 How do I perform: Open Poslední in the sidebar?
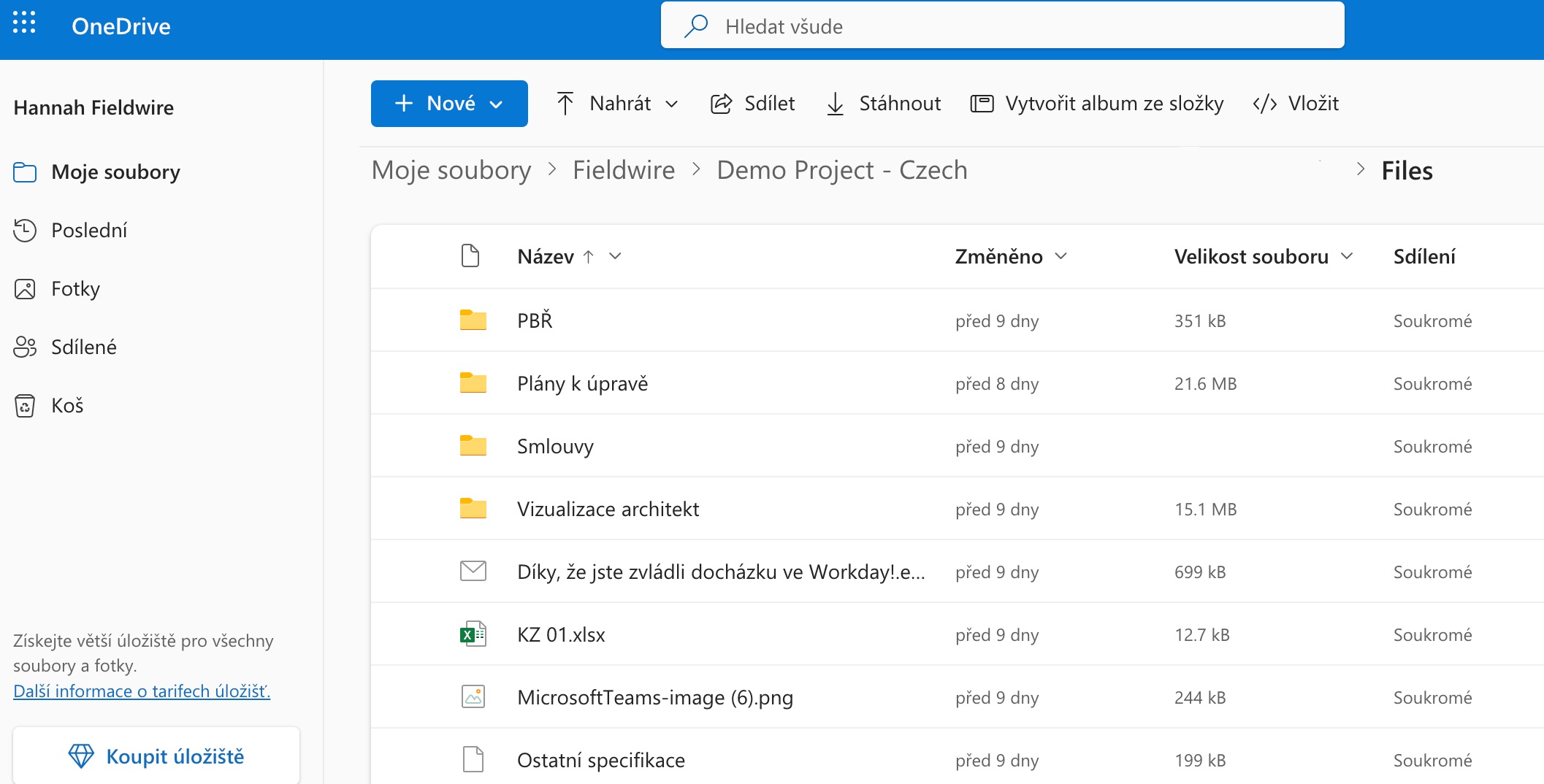coord(89,230)
